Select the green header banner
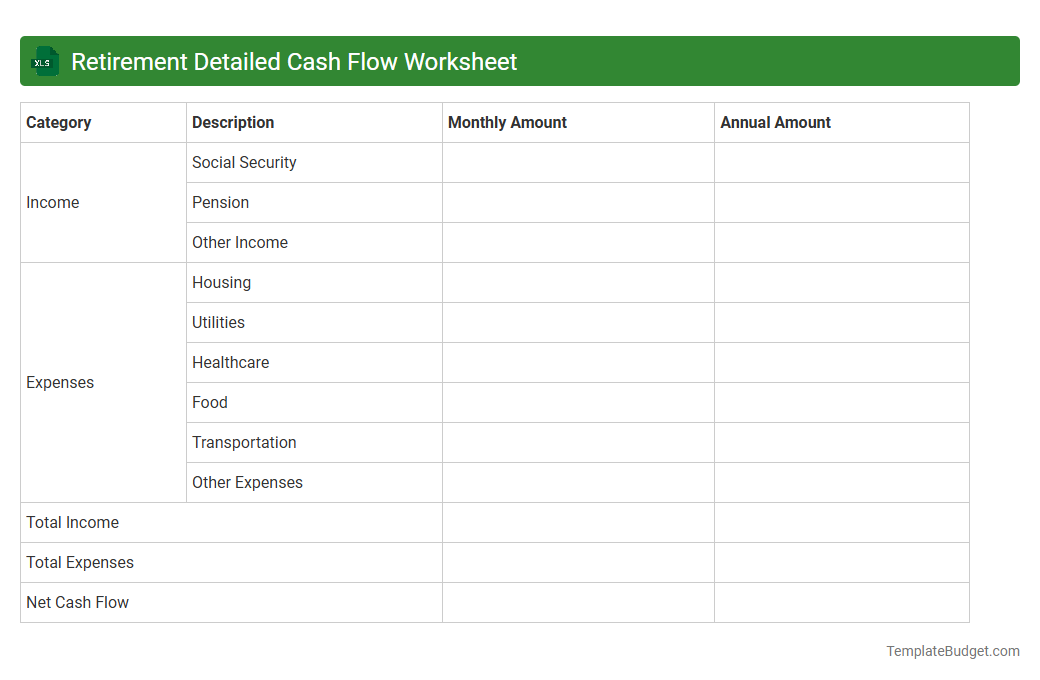Screen dimensions: 1040x680 tap(520, 61)
